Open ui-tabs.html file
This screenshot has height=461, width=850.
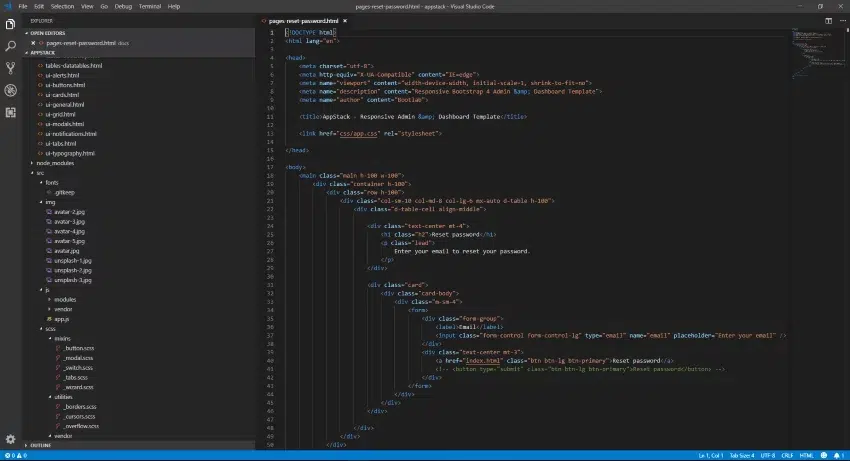point(60,144)
